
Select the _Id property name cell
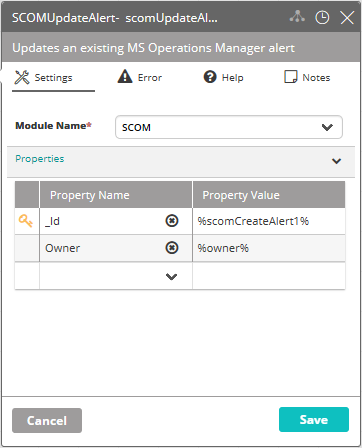click(x=116, y=221)
